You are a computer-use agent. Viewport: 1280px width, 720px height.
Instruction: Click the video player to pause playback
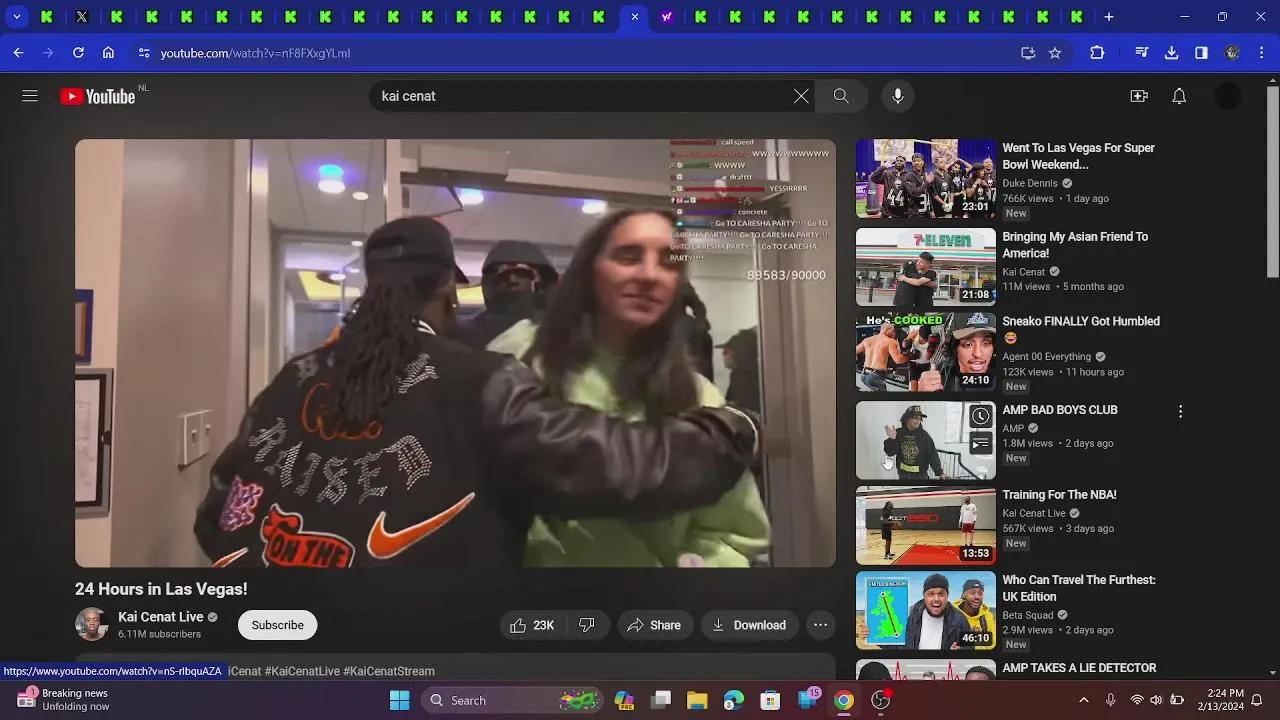pyautogui.click(x=455, y=353)
